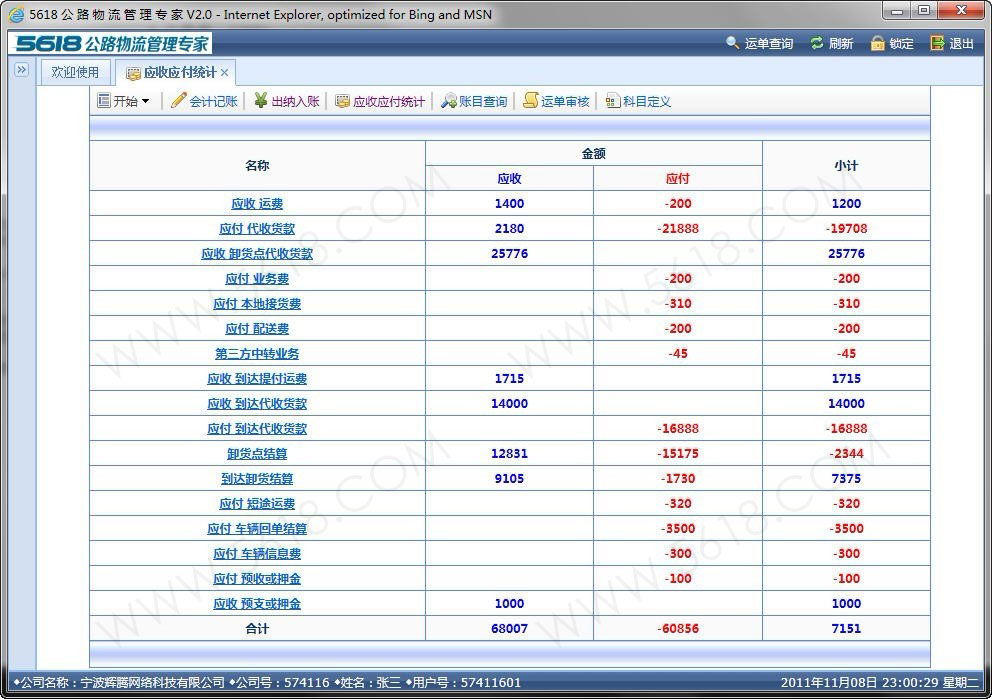Switch to the 欢迎使用 tab
992x699 pixels.
pos(76,72)
